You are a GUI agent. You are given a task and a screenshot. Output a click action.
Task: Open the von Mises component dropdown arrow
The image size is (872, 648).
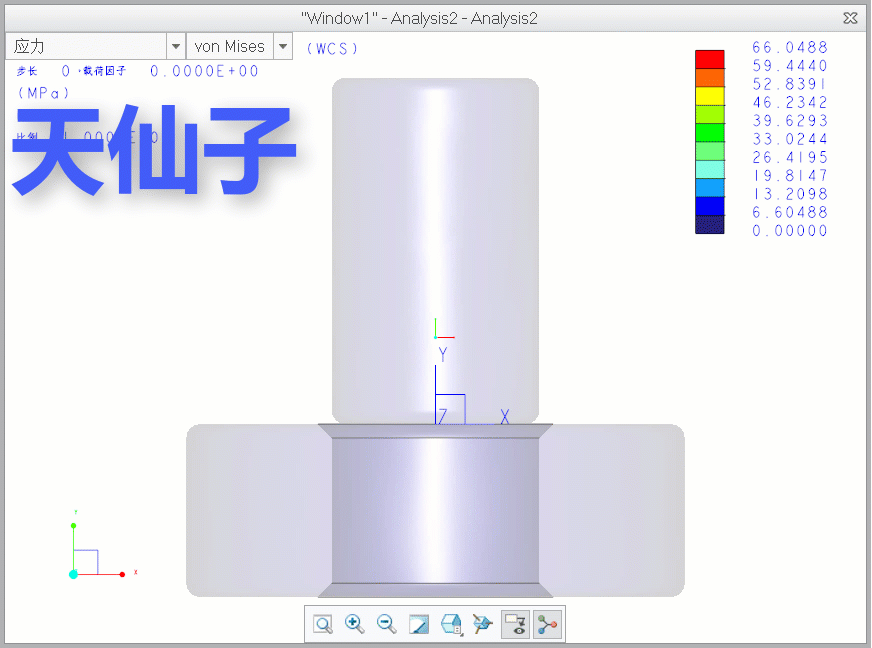tap(283, 46)
